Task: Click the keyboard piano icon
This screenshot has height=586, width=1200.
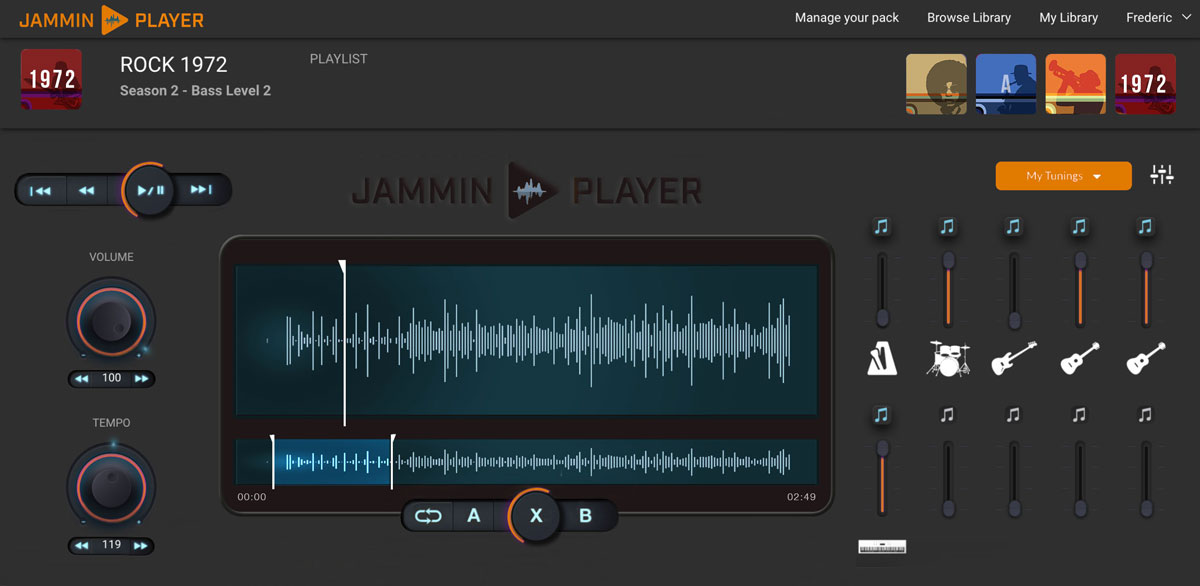Action: tap(882, 547)
